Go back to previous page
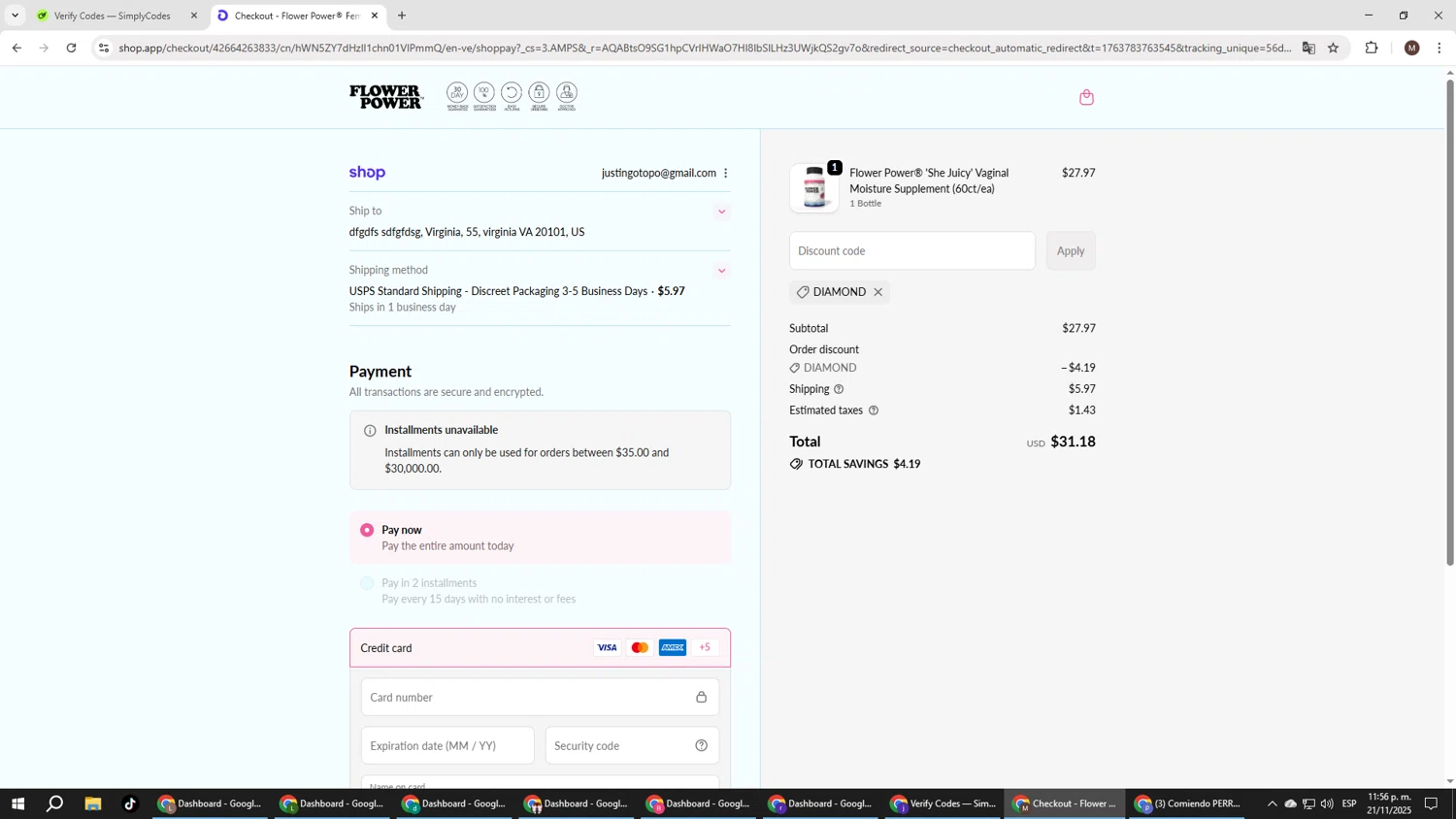 (17, 48)
